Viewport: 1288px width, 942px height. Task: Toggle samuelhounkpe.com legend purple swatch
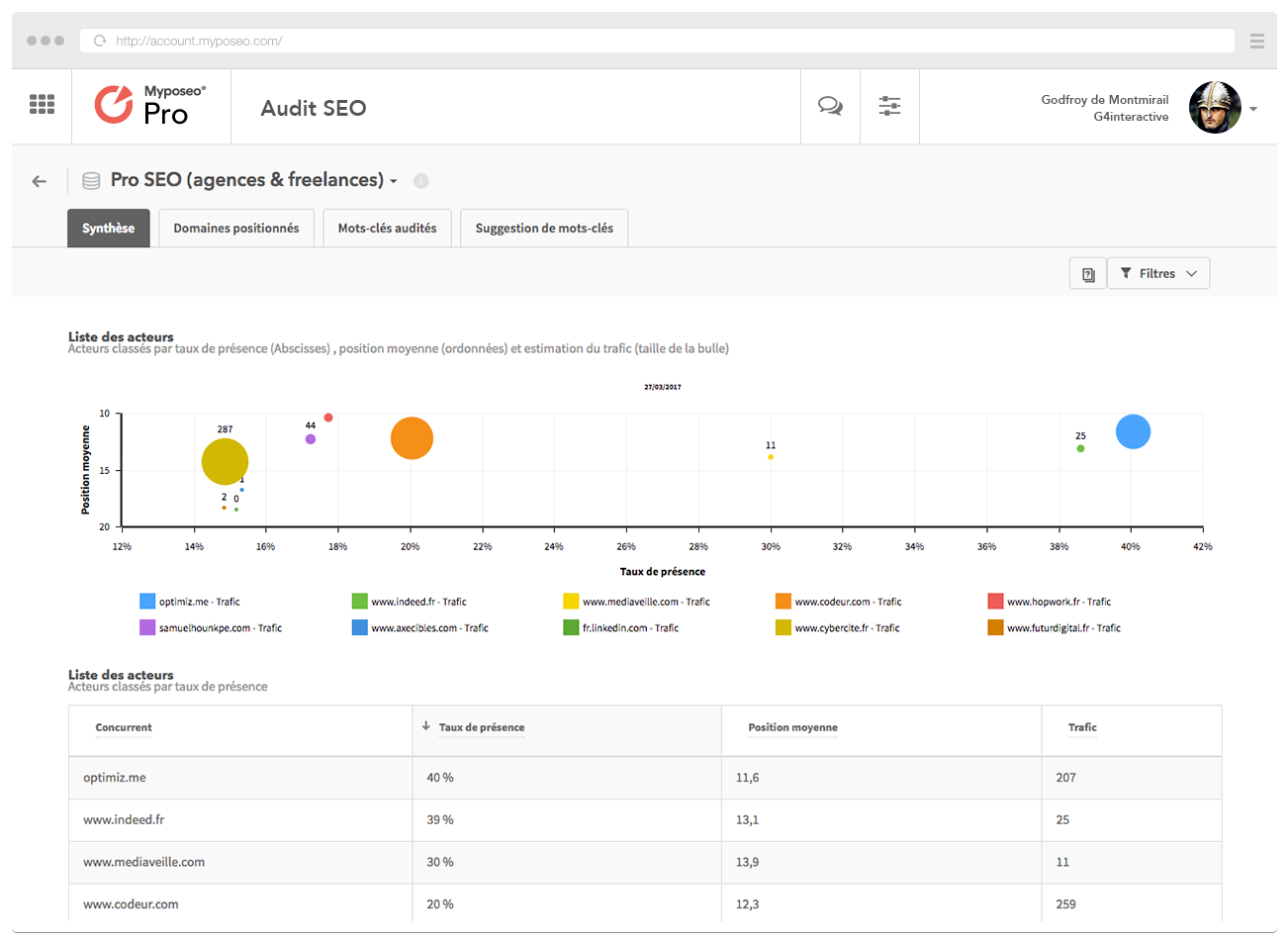click(147, 627)
